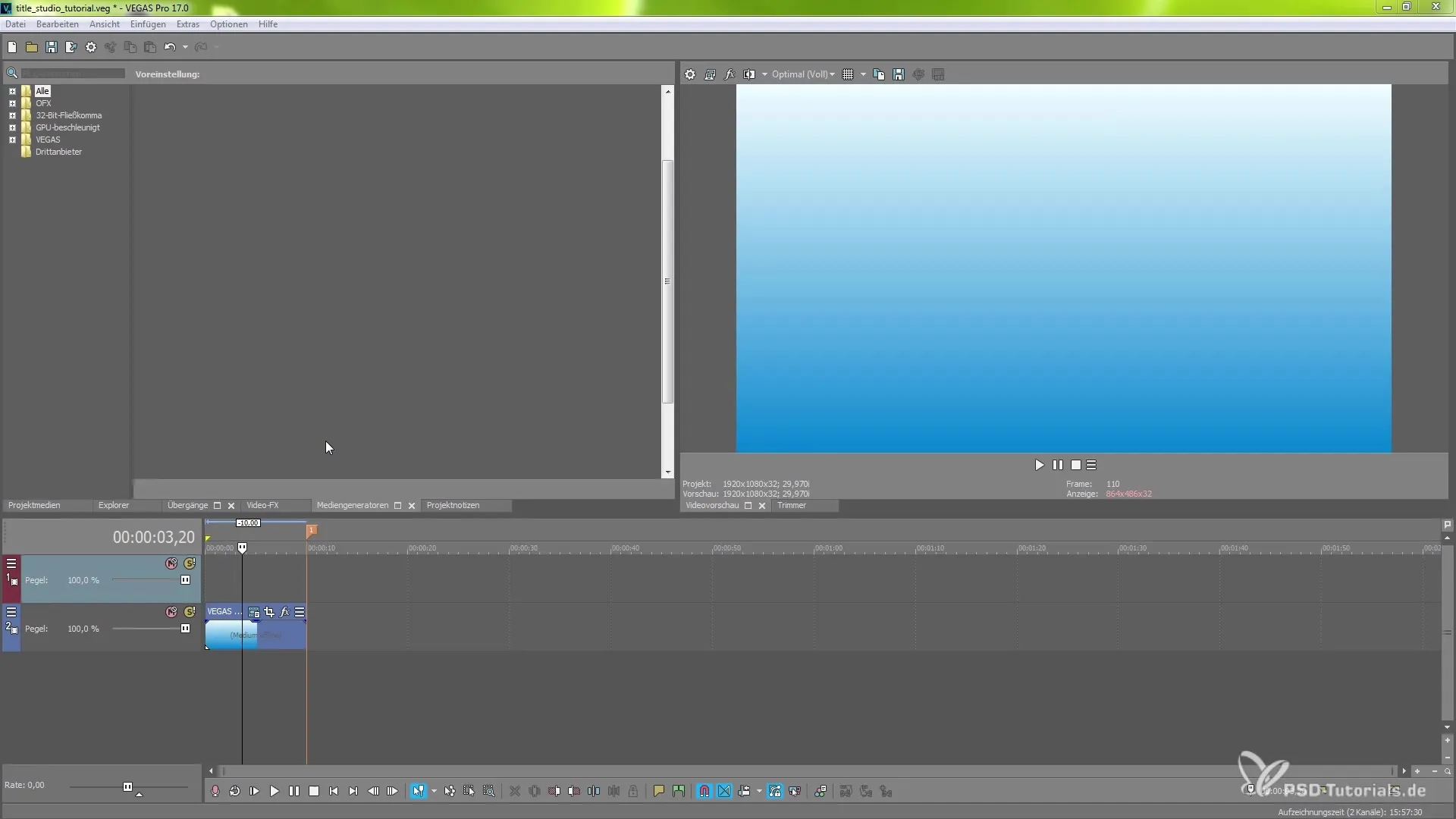The width and height of the screenshot is (1456, 819).
Task: Select the Selection edit tool
Action: click(469, 791)
